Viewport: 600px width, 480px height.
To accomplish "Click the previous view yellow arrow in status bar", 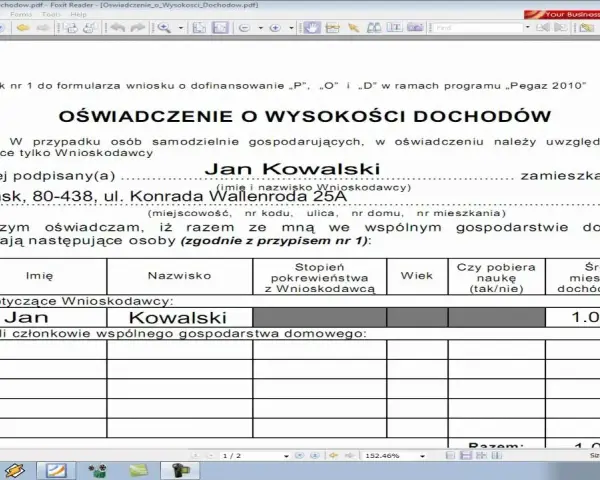I will [x=334, y=456].
